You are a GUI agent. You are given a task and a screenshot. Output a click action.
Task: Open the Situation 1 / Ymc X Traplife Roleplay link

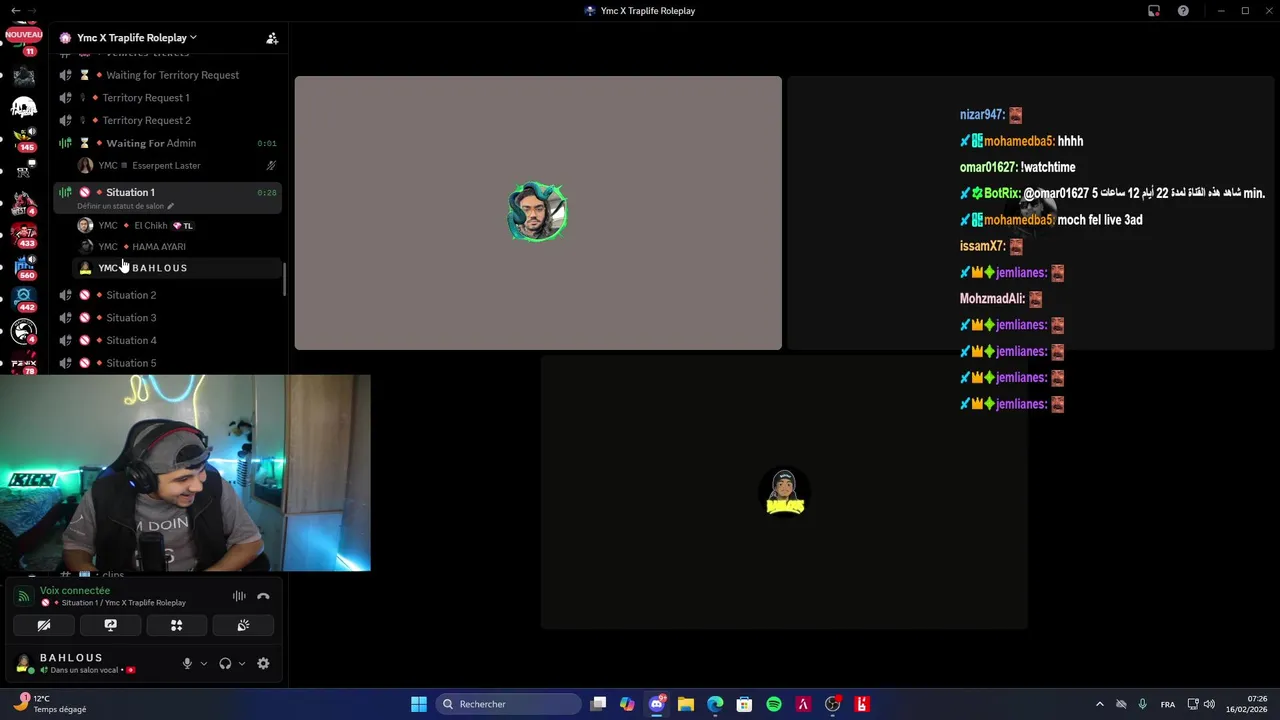(x=123, y=603)
